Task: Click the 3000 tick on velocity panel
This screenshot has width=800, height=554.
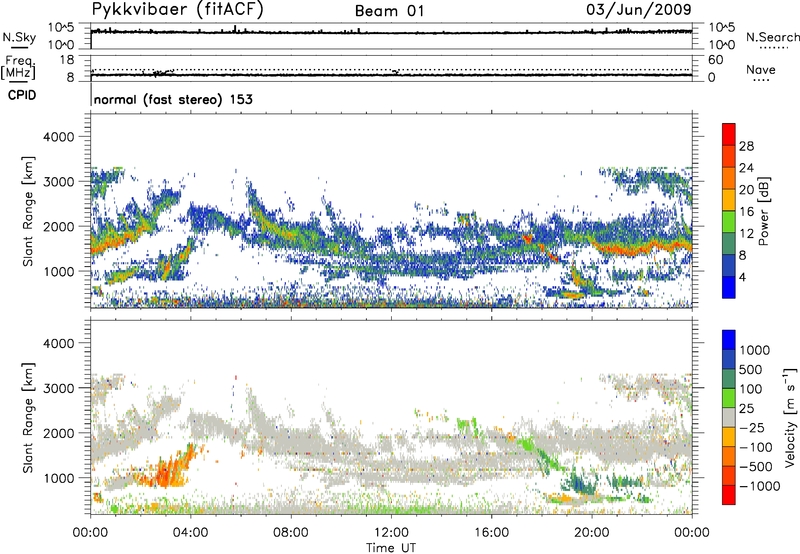Action: (59, 388)
